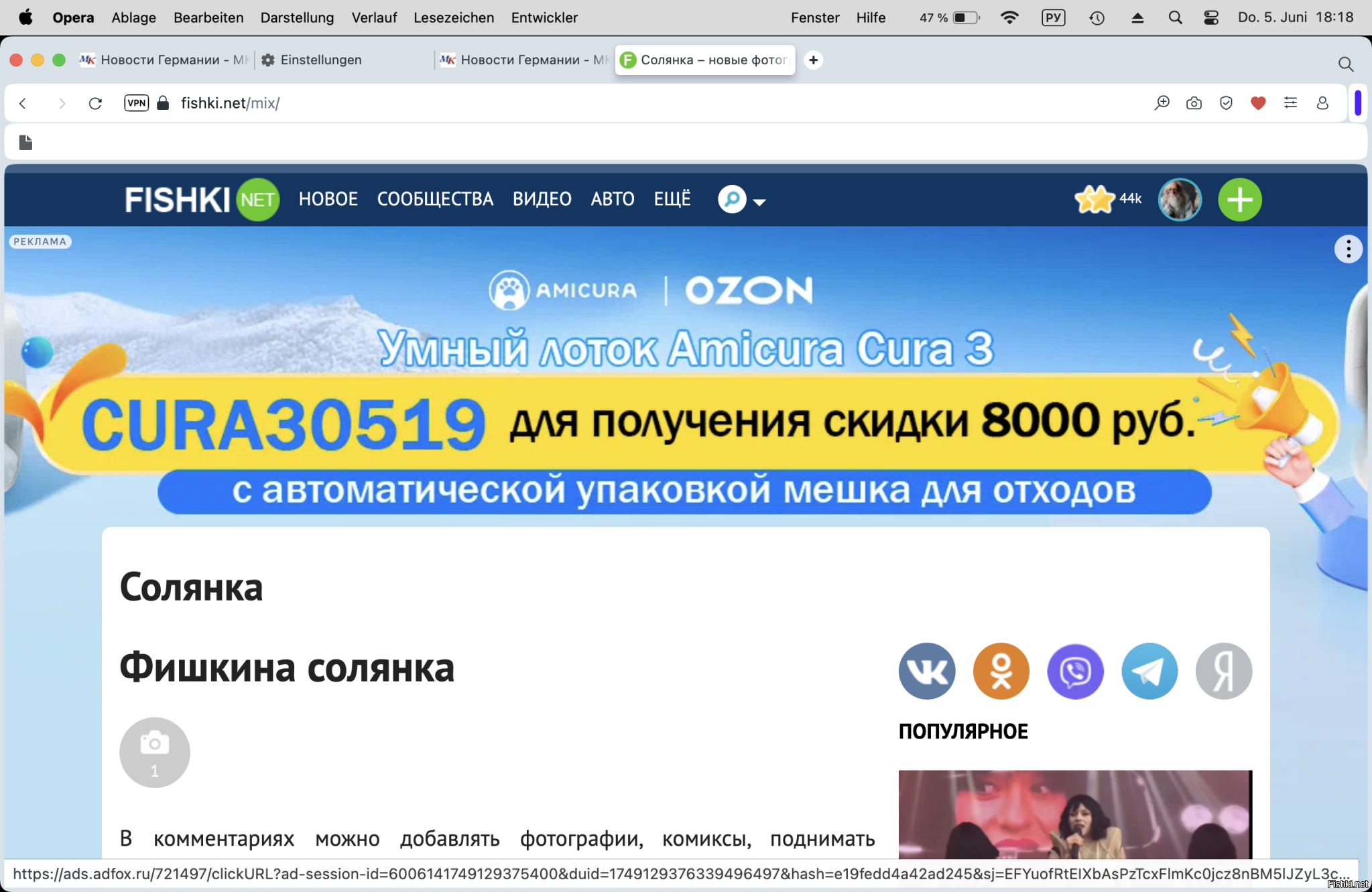1372x892 pixels.
Task: Open the Hilfe menu
Action: (871, 17)
